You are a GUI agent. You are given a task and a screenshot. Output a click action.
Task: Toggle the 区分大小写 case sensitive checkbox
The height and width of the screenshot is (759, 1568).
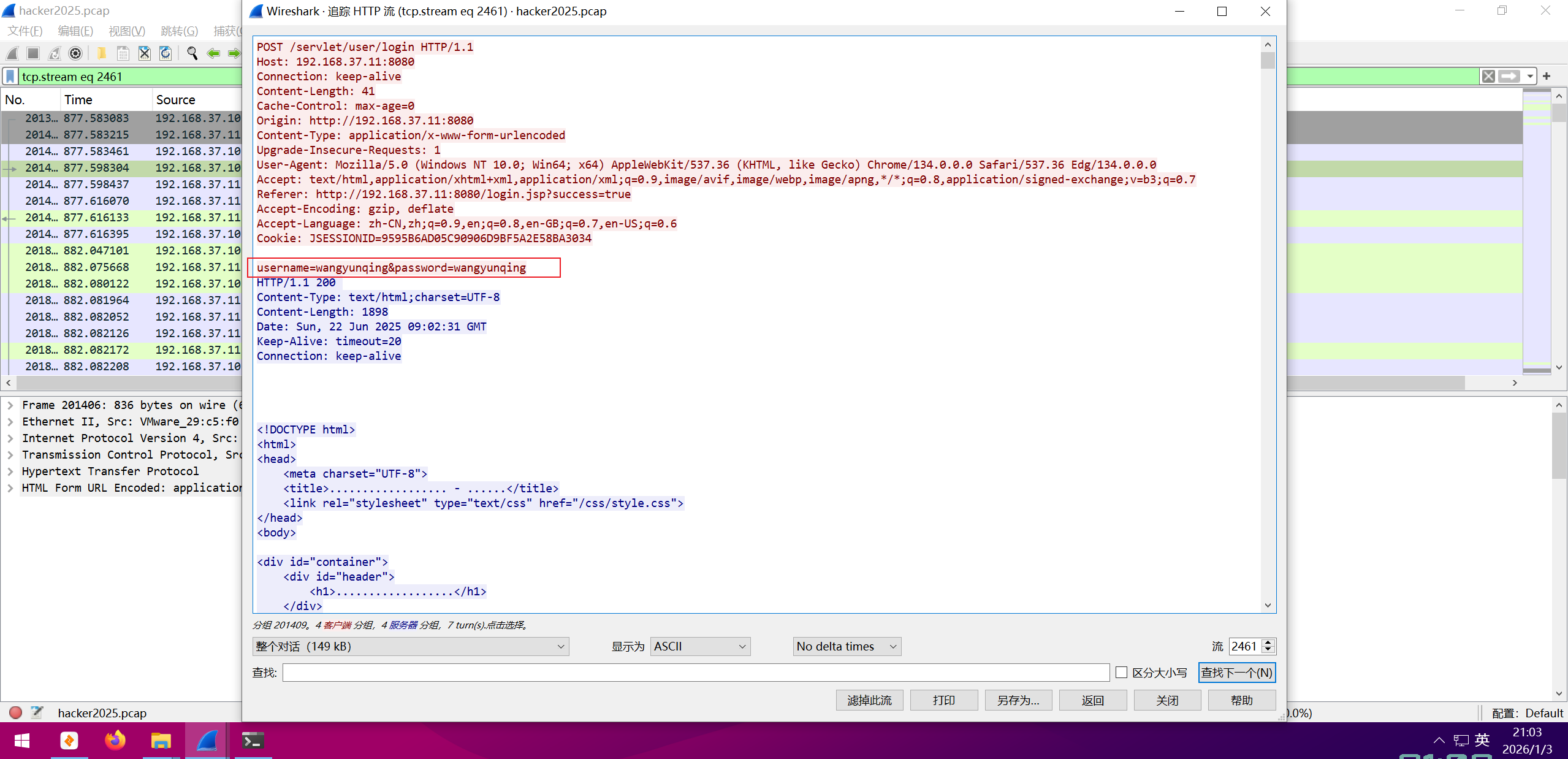tap(1121, 673)
